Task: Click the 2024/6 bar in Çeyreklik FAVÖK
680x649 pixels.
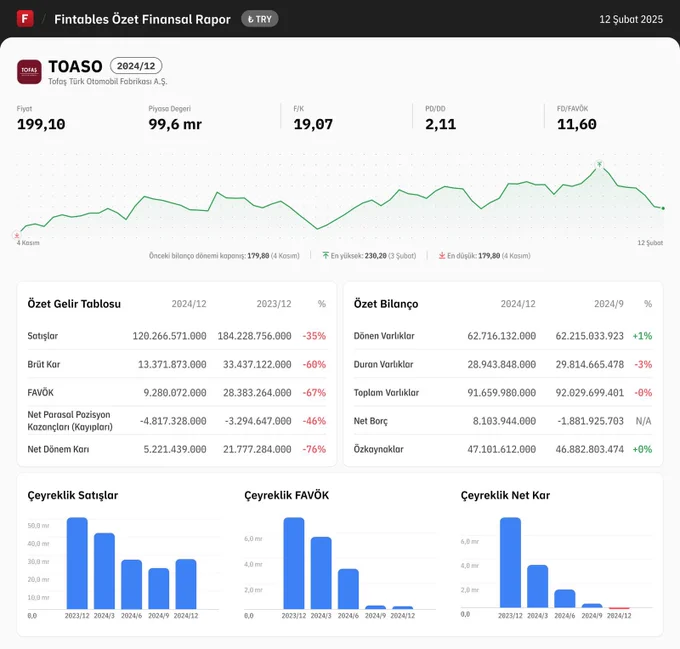Action: point(348,589)
